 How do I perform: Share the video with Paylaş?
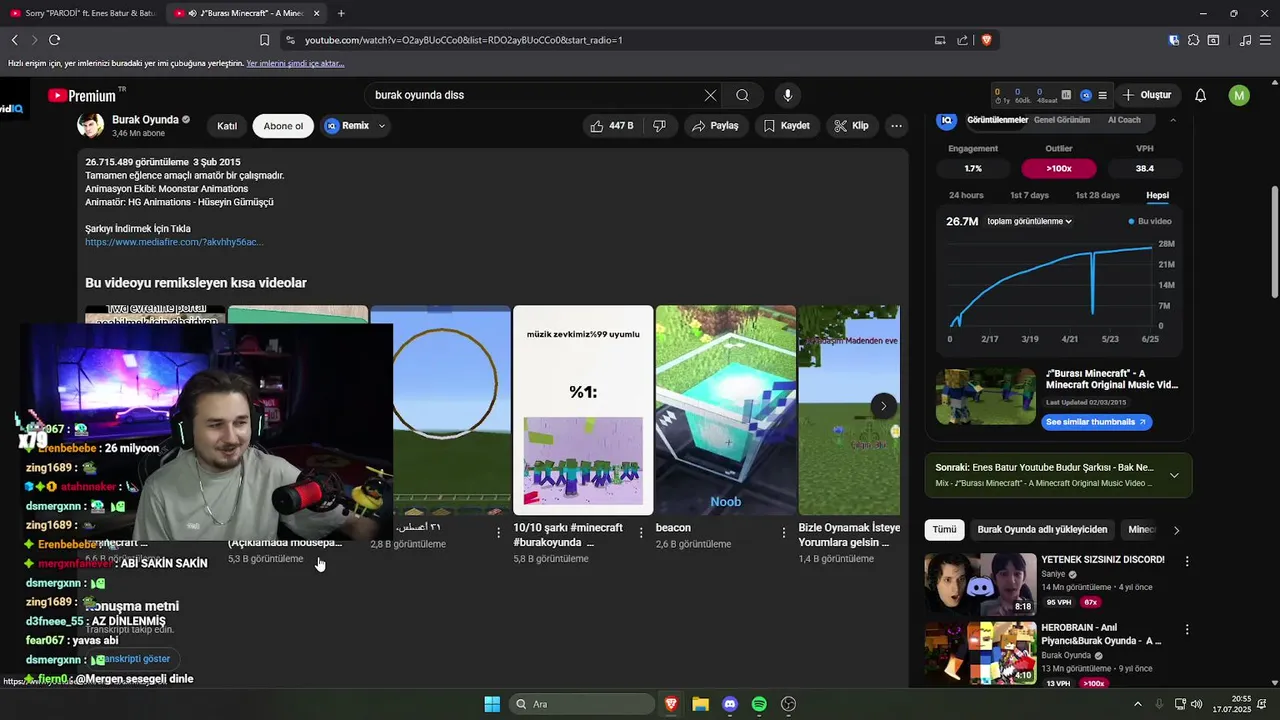[x=716, y=126]
